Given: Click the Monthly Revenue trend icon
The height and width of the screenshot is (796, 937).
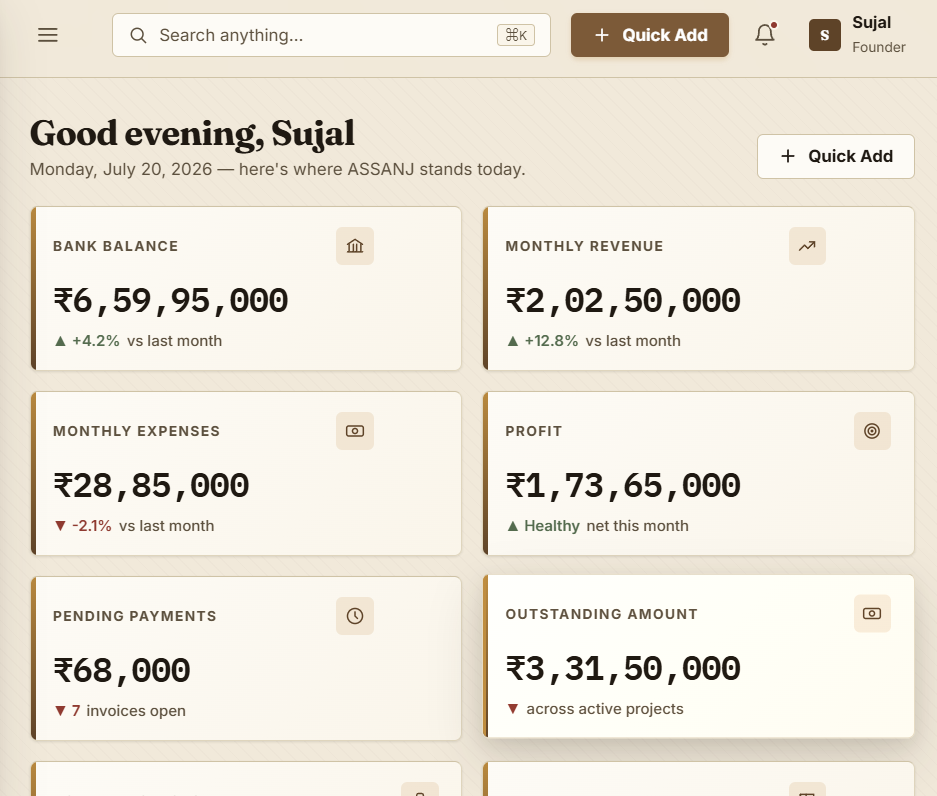Looking at the screenshot, I should click(807, 246).
